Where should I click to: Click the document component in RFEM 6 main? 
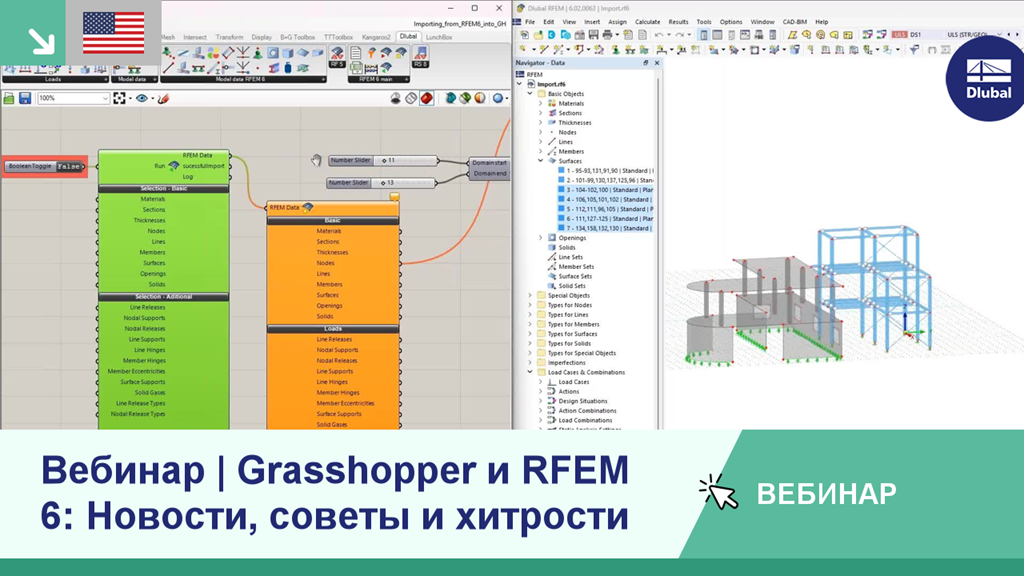pos(356,53)
